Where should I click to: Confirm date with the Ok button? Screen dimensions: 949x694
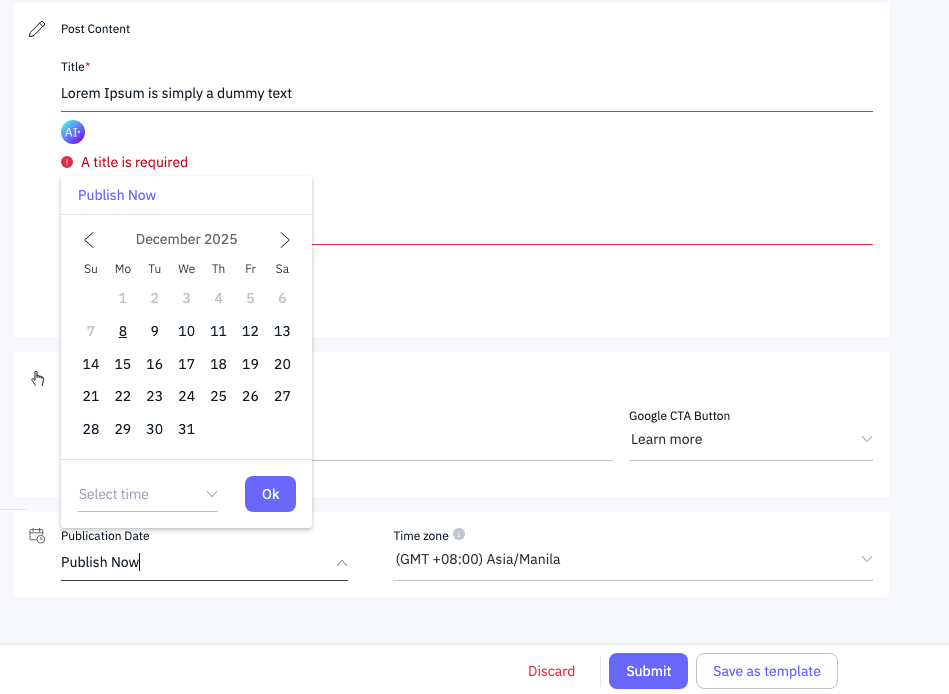click(x=270, y=494)
